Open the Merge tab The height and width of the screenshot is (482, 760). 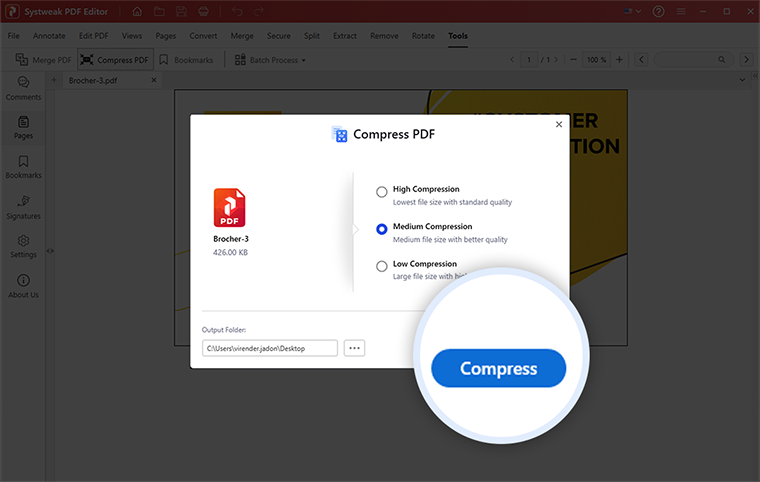(x=242, y=36)
